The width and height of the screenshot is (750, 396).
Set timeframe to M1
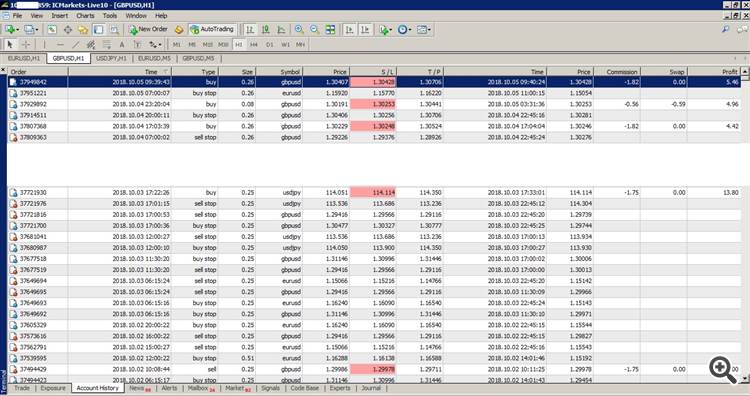click(177, 44)
